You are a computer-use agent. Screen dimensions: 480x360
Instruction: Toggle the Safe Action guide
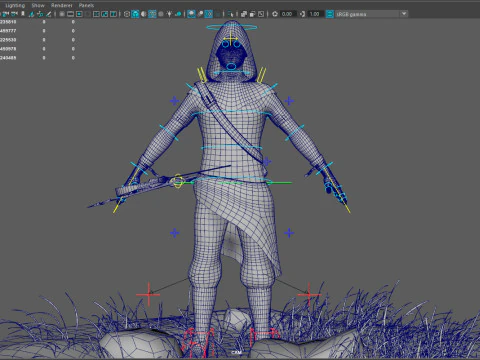(105, 14)
